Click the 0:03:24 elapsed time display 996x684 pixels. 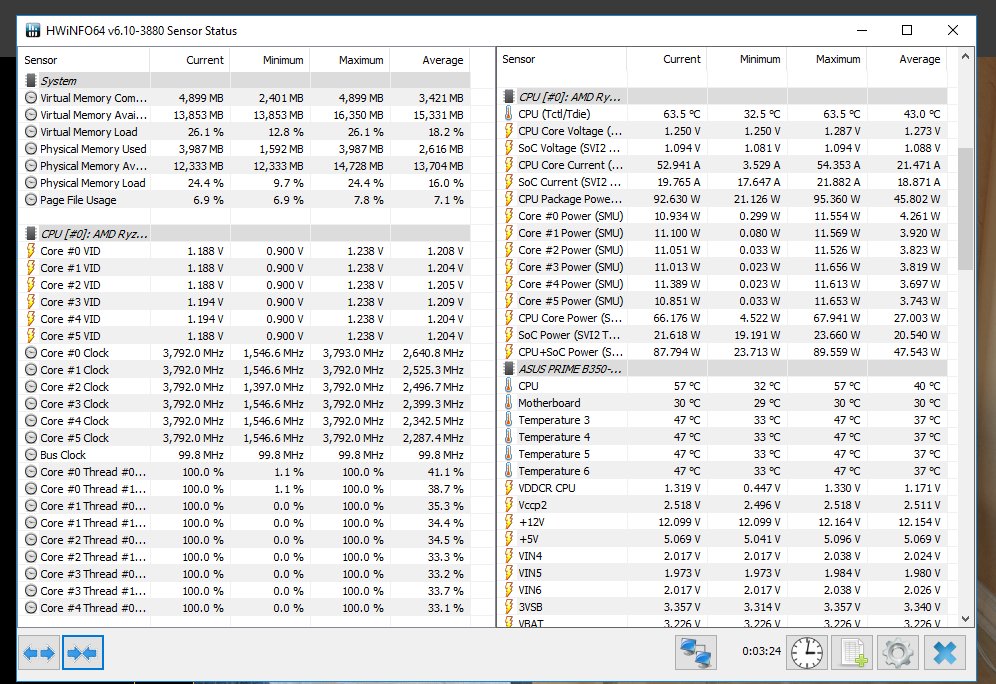(761, 651)
